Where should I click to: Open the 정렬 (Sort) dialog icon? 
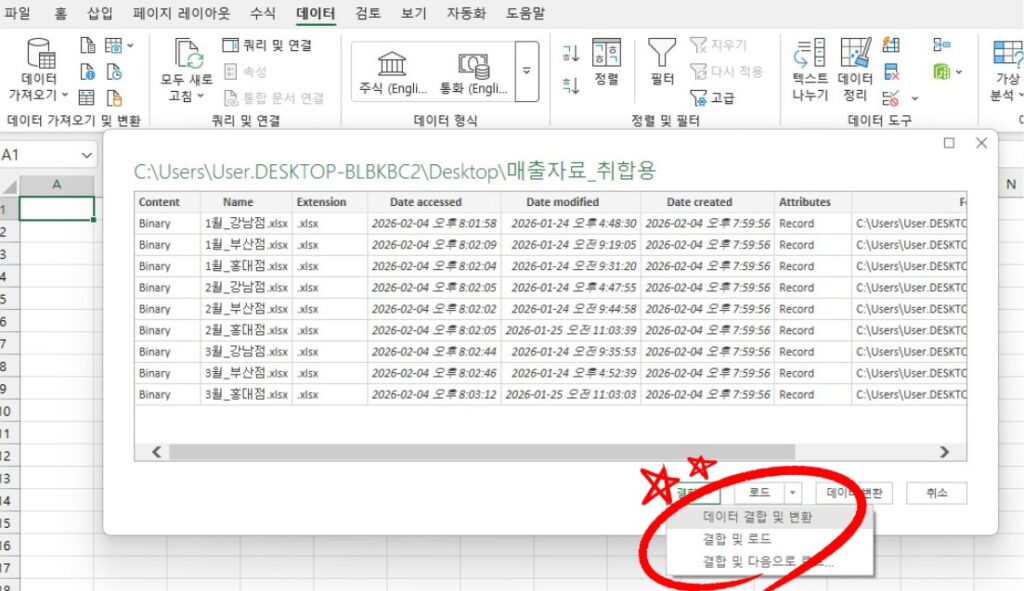606,54
